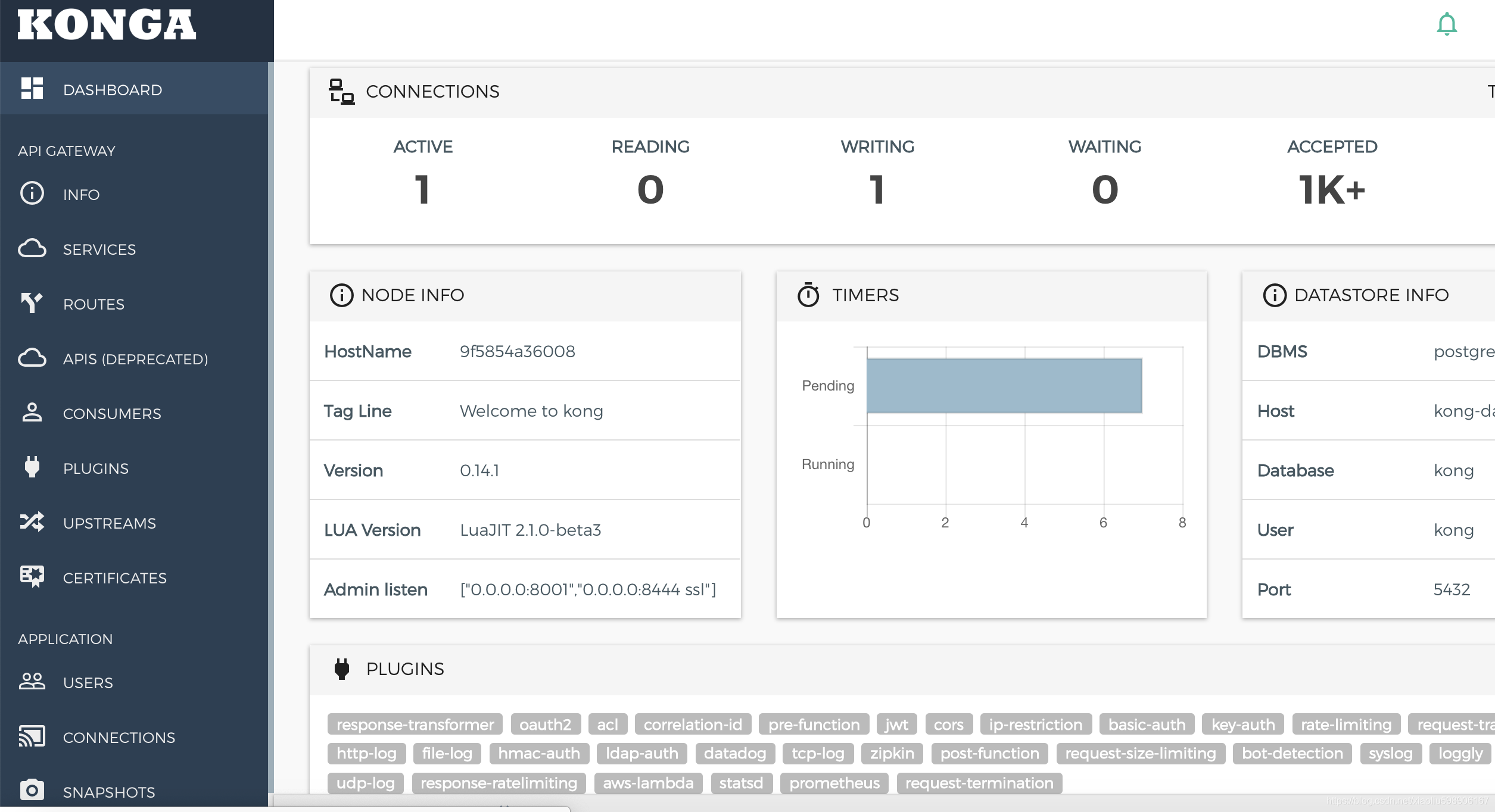
Task: Click the Timers stopwatch icon
Action: (x=808, y=295)
